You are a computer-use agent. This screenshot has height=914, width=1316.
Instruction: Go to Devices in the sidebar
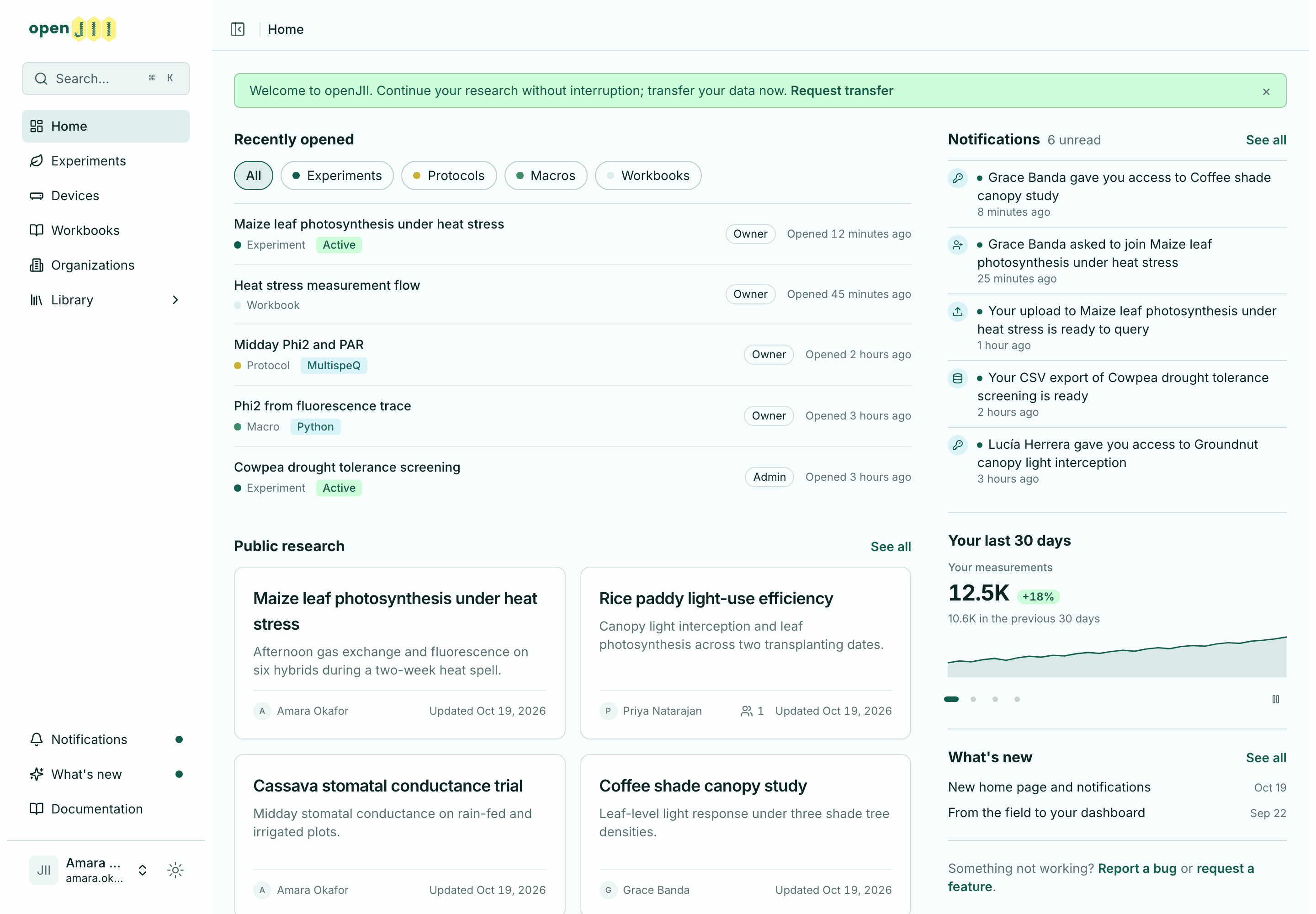106,195
